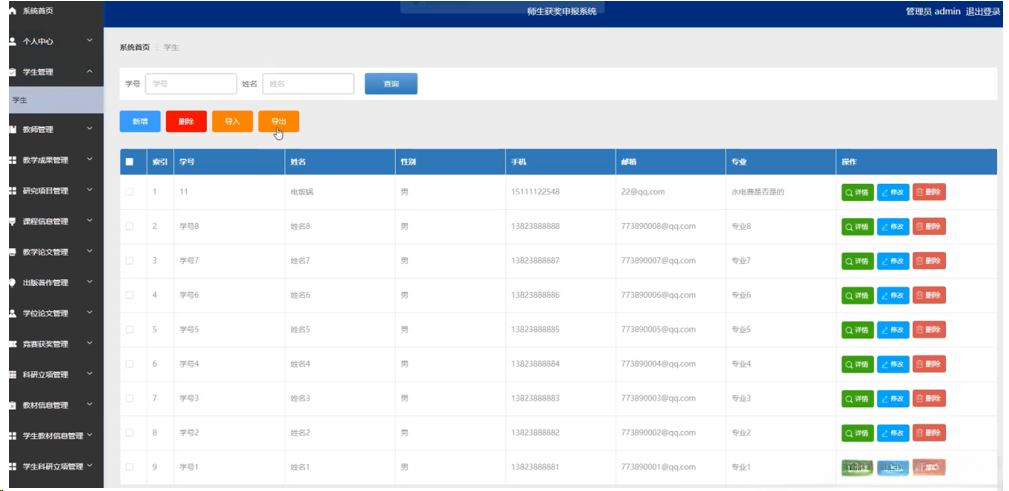
Task: Click the person icon beside 个人中心
Action: pos(12,41)
